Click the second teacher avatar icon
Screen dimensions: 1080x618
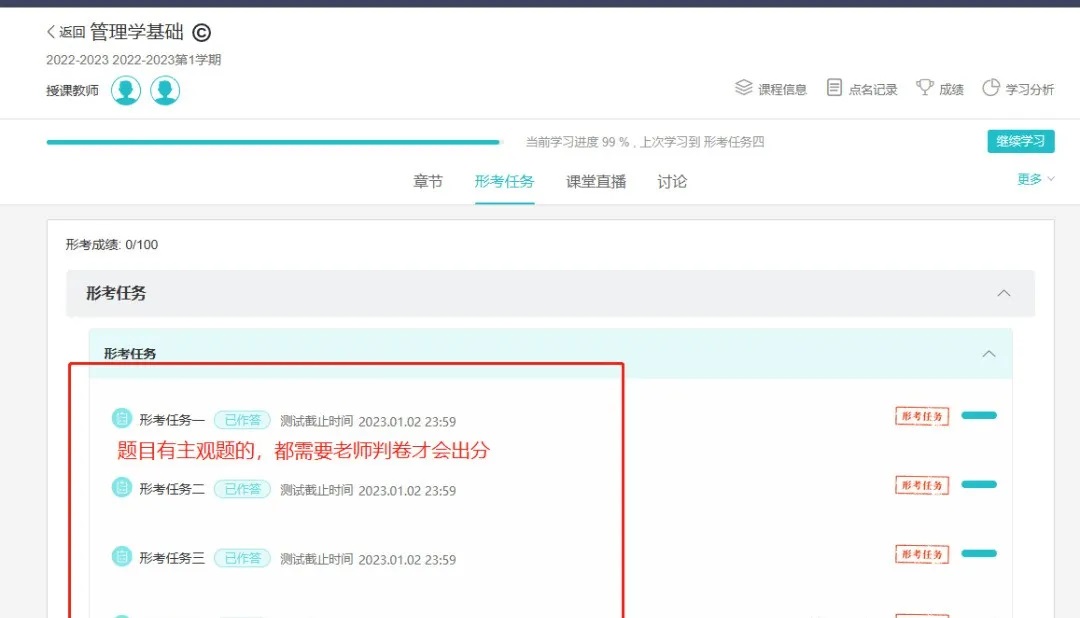coord(165,91)
